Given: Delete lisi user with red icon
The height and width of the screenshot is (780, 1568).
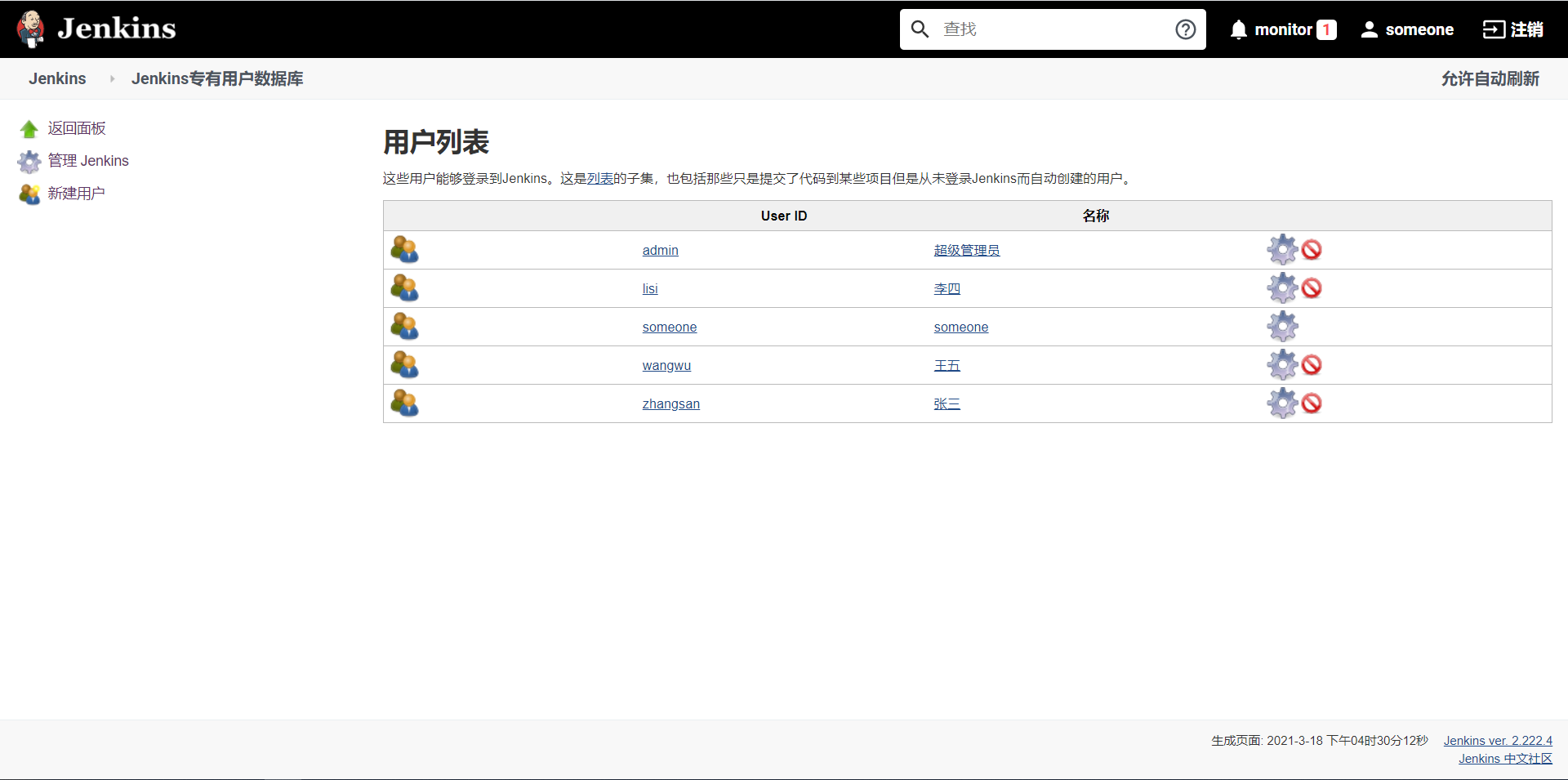Looking at the screenshot, I should pos(1312,288).
